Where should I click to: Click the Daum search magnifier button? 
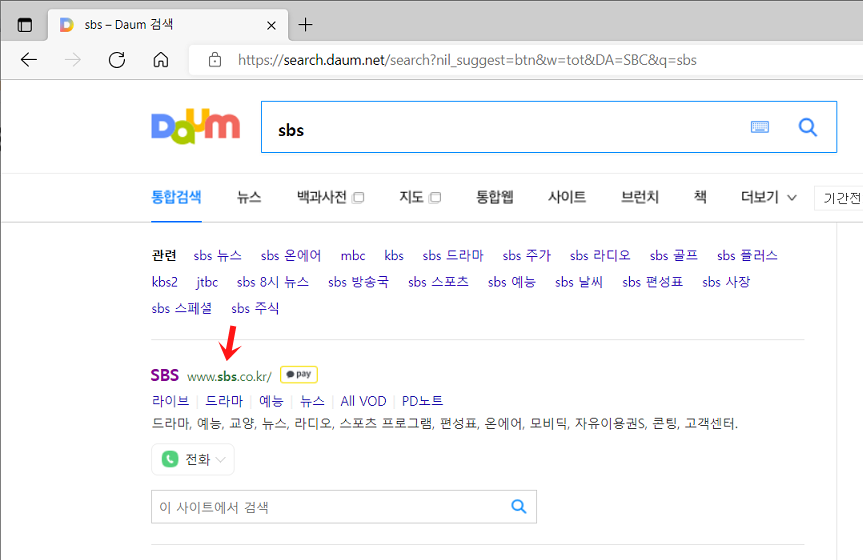pos(807,127)
